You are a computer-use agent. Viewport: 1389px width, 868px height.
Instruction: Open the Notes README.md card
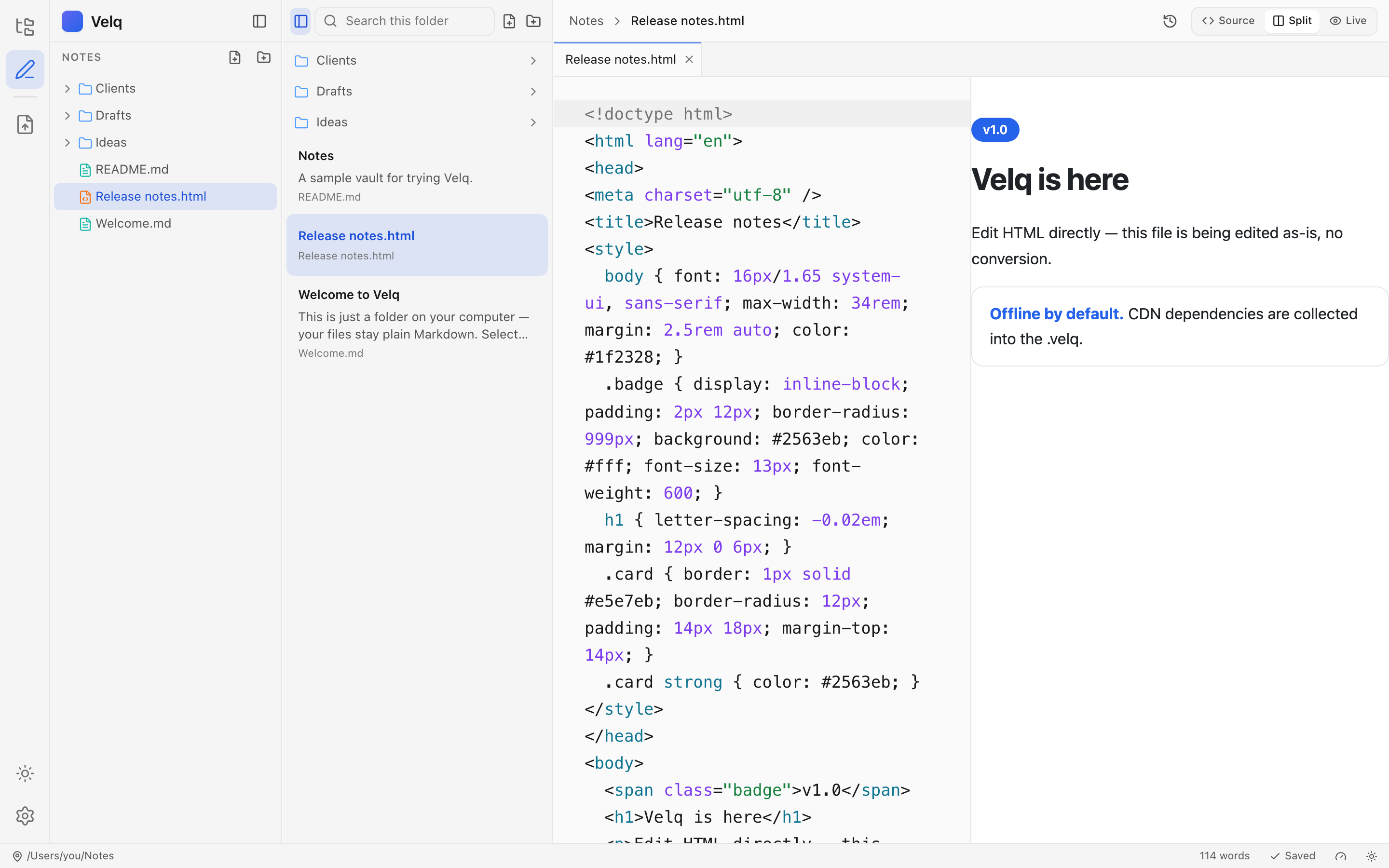tap(417, 176)
